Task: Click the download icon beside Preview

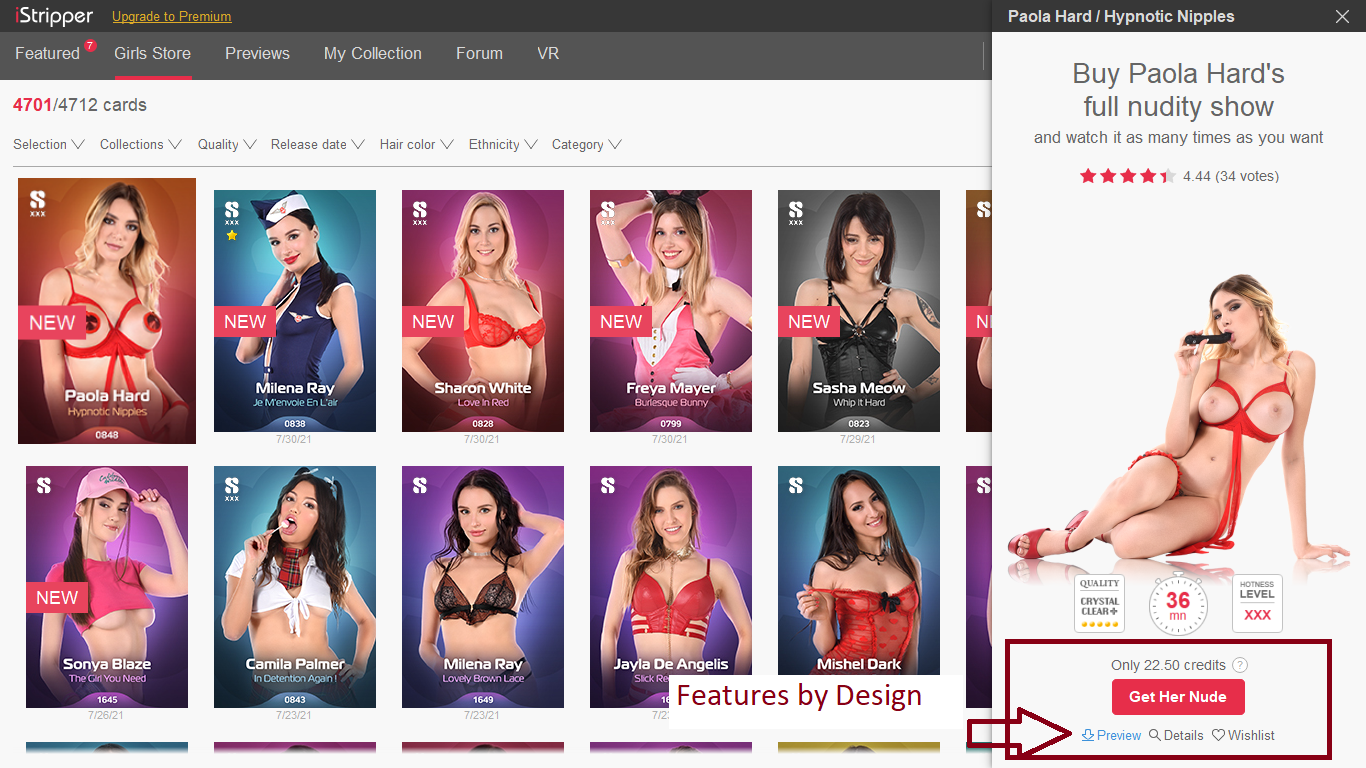Action: [x=1088, y=735]
